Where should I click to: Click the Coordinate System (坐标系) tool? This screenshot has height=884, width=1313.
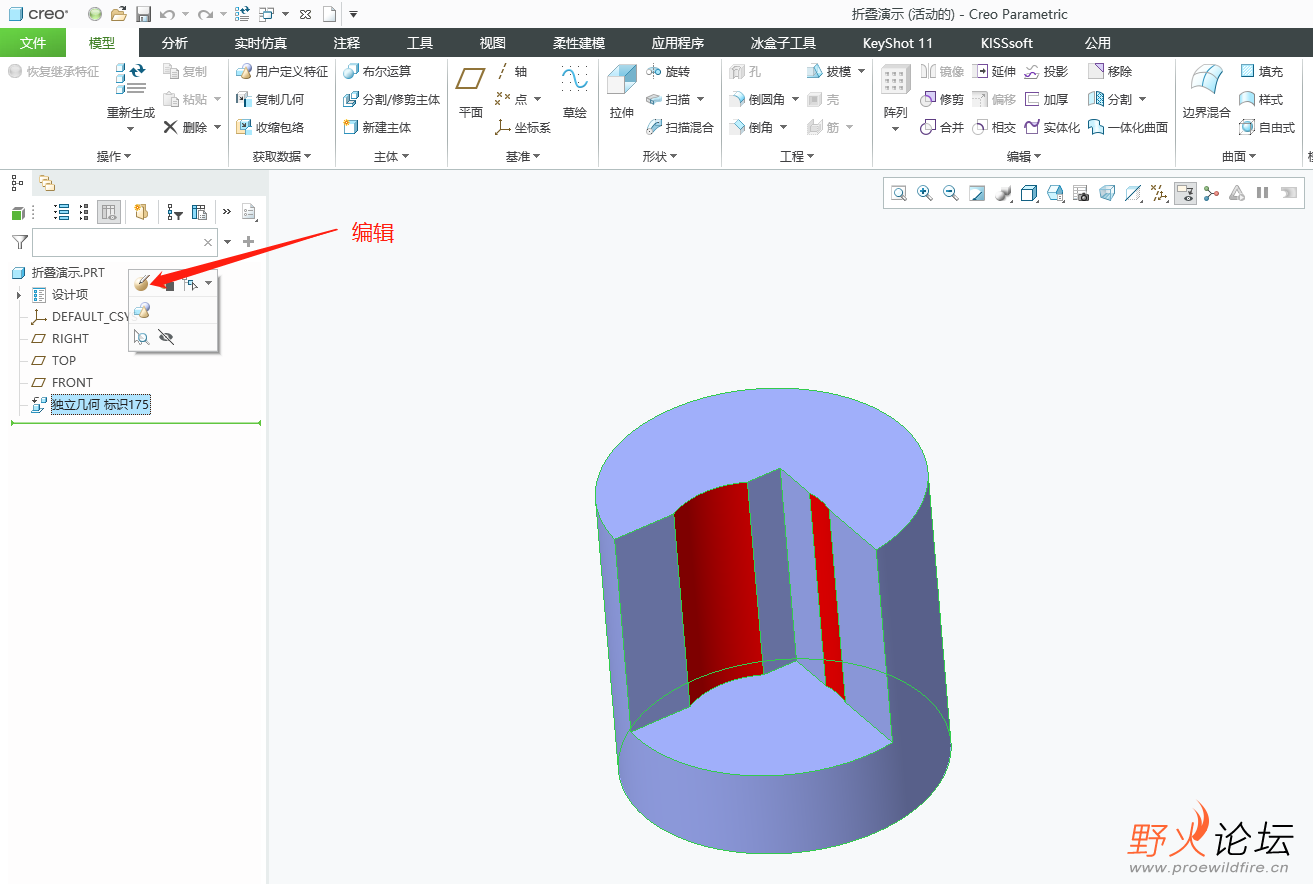pyautogui.click(x=523, y=128)
